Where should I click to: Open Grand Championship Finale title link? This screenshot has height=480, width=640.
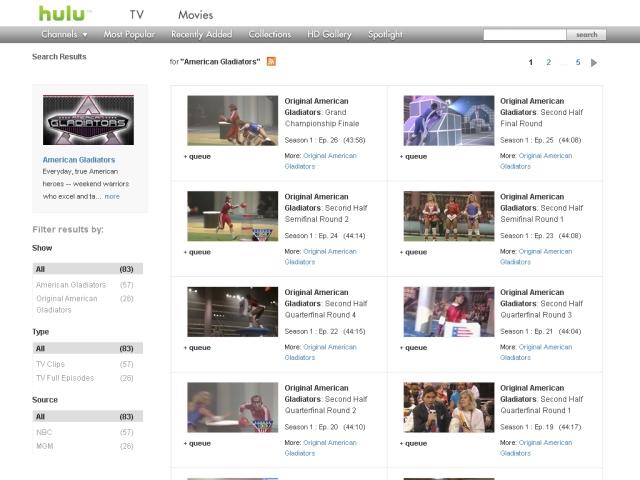322,112
